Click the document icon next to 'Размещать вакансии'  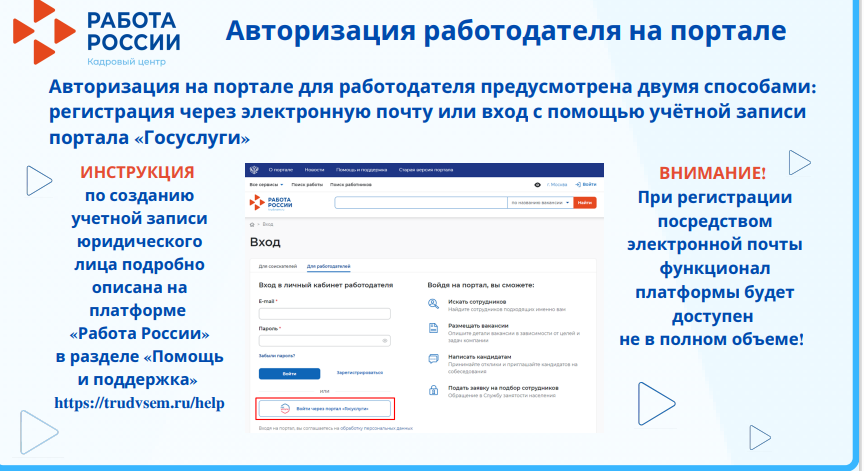pyautogui.click(x=434, y=328)
